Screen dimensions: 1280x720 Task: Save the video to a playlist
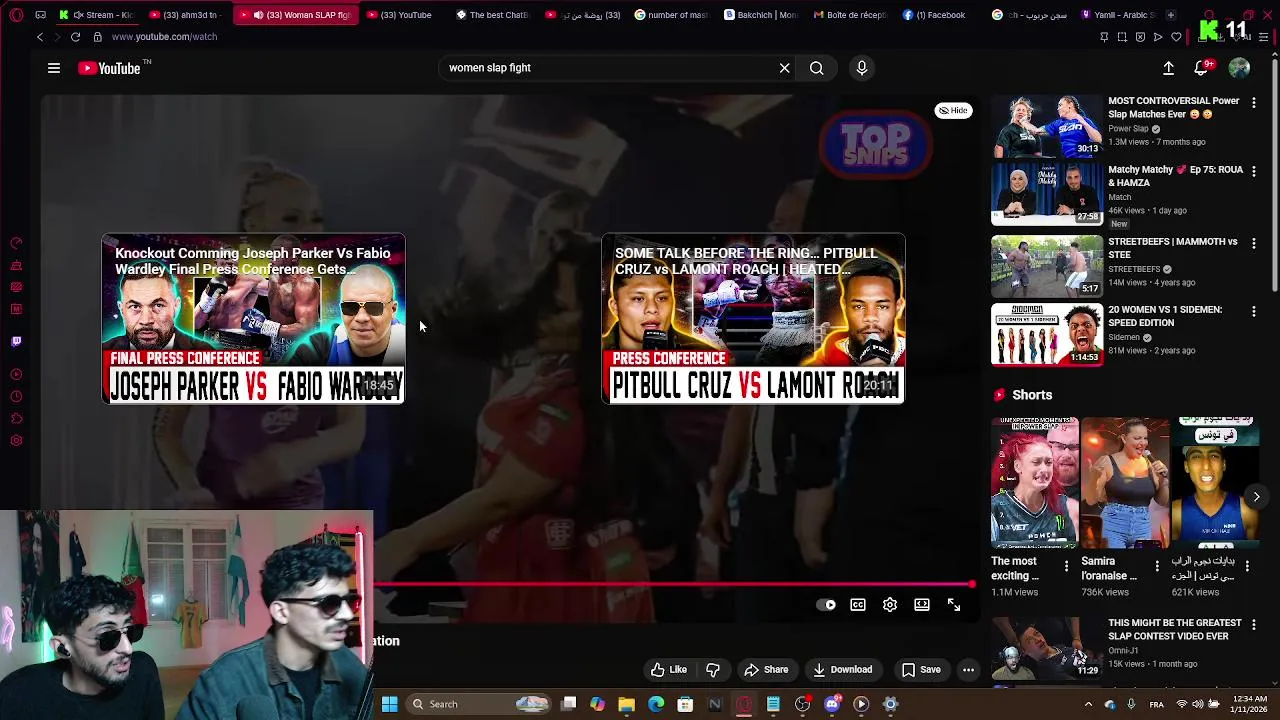click(921, 670)
